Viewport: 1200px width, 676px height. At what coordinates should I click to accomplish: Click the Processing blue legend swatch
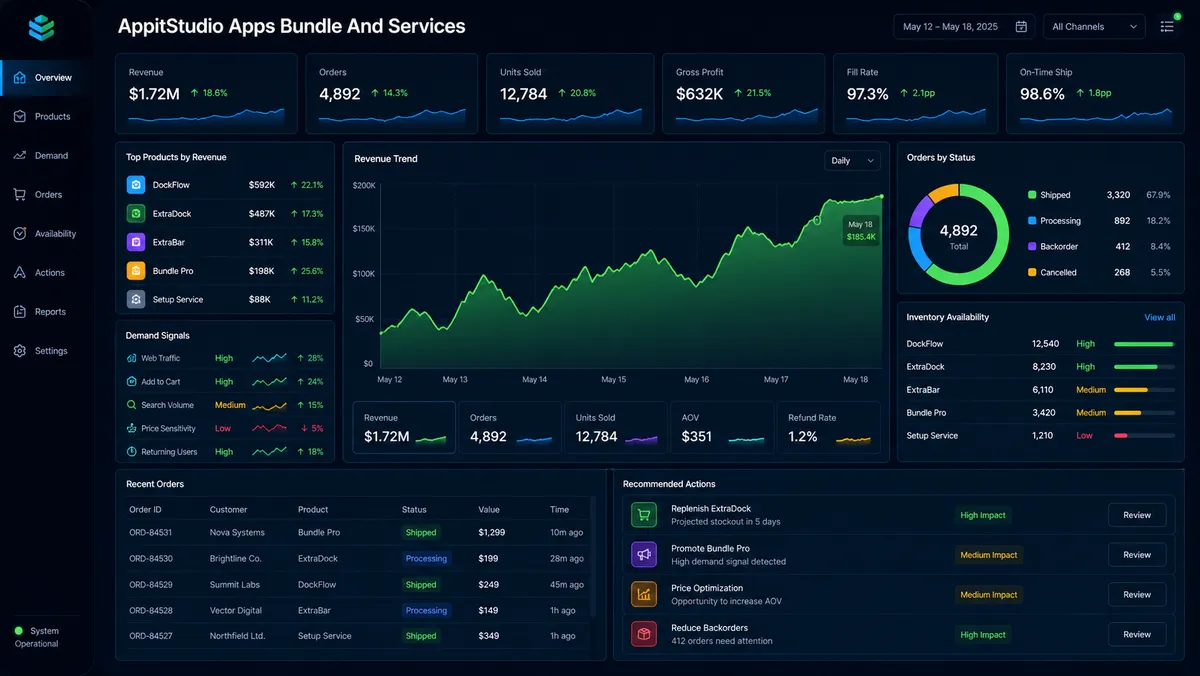click(1032, 220)
